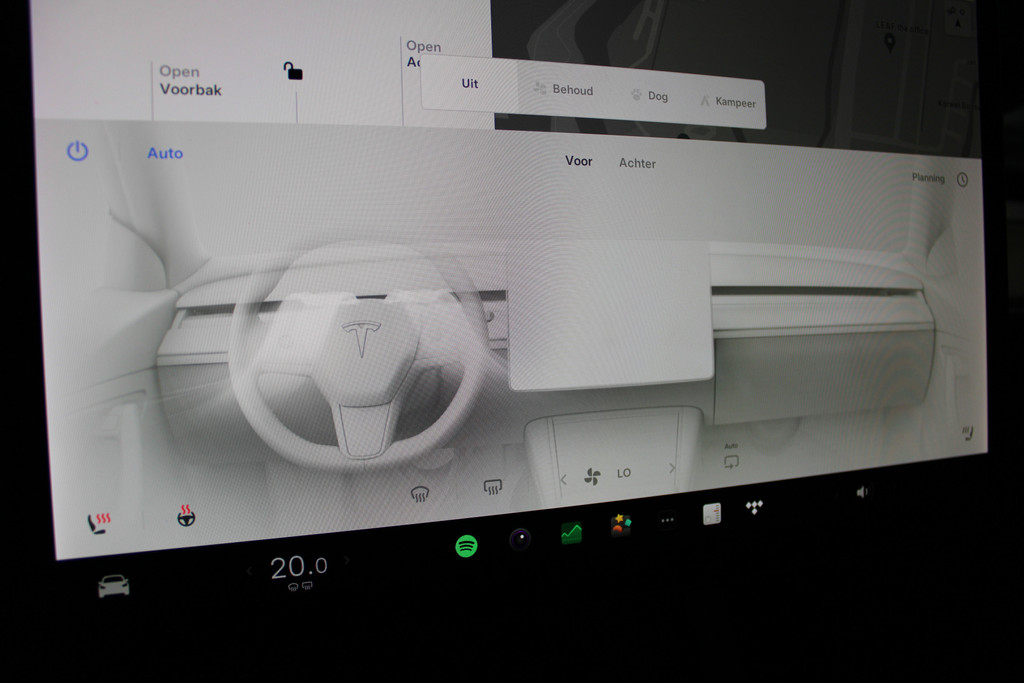
Task: Turn on windshield defrost
Action: (x=420, y=494)
